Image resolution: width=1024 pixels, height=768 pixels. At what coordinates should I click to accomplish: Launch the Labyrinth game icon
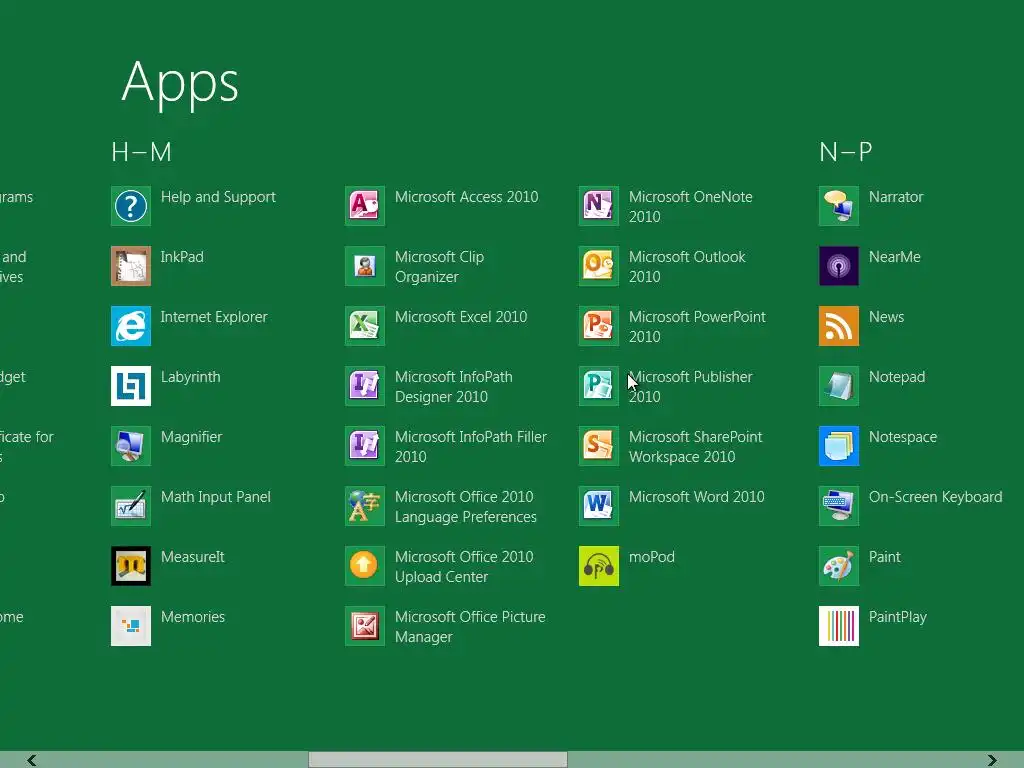point(131,386)
